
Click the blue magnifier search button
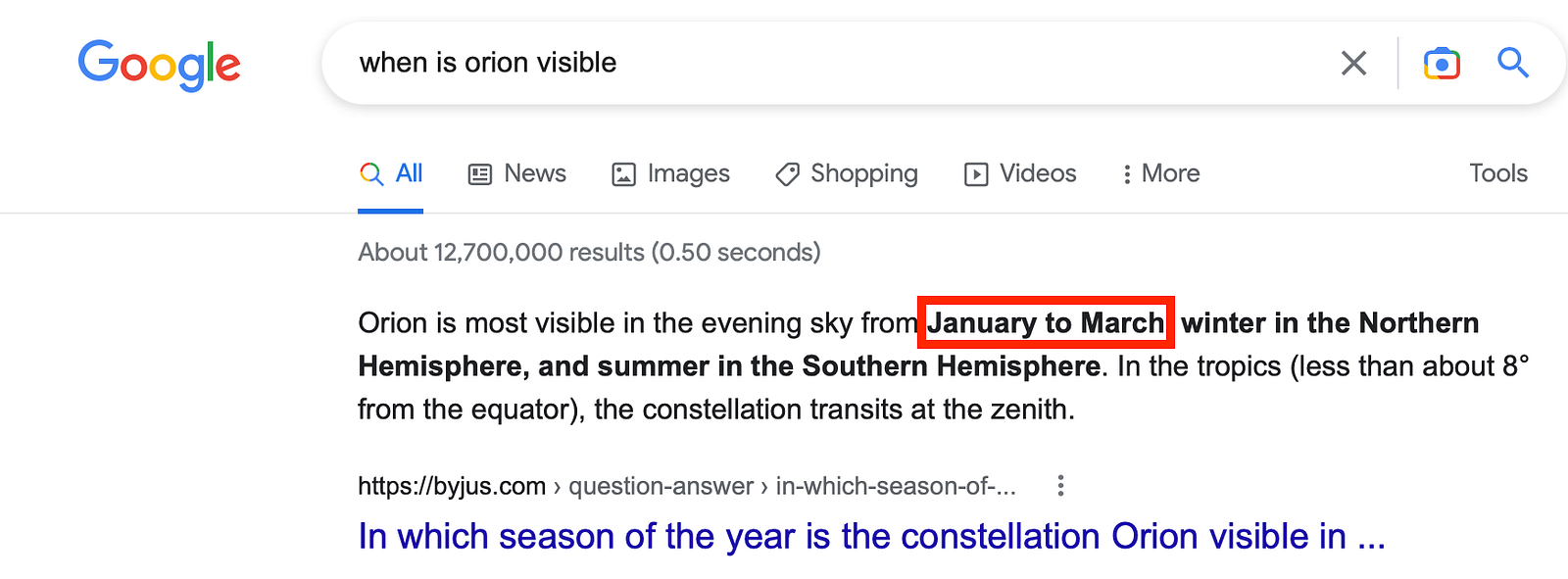(x=1512, y=64)
